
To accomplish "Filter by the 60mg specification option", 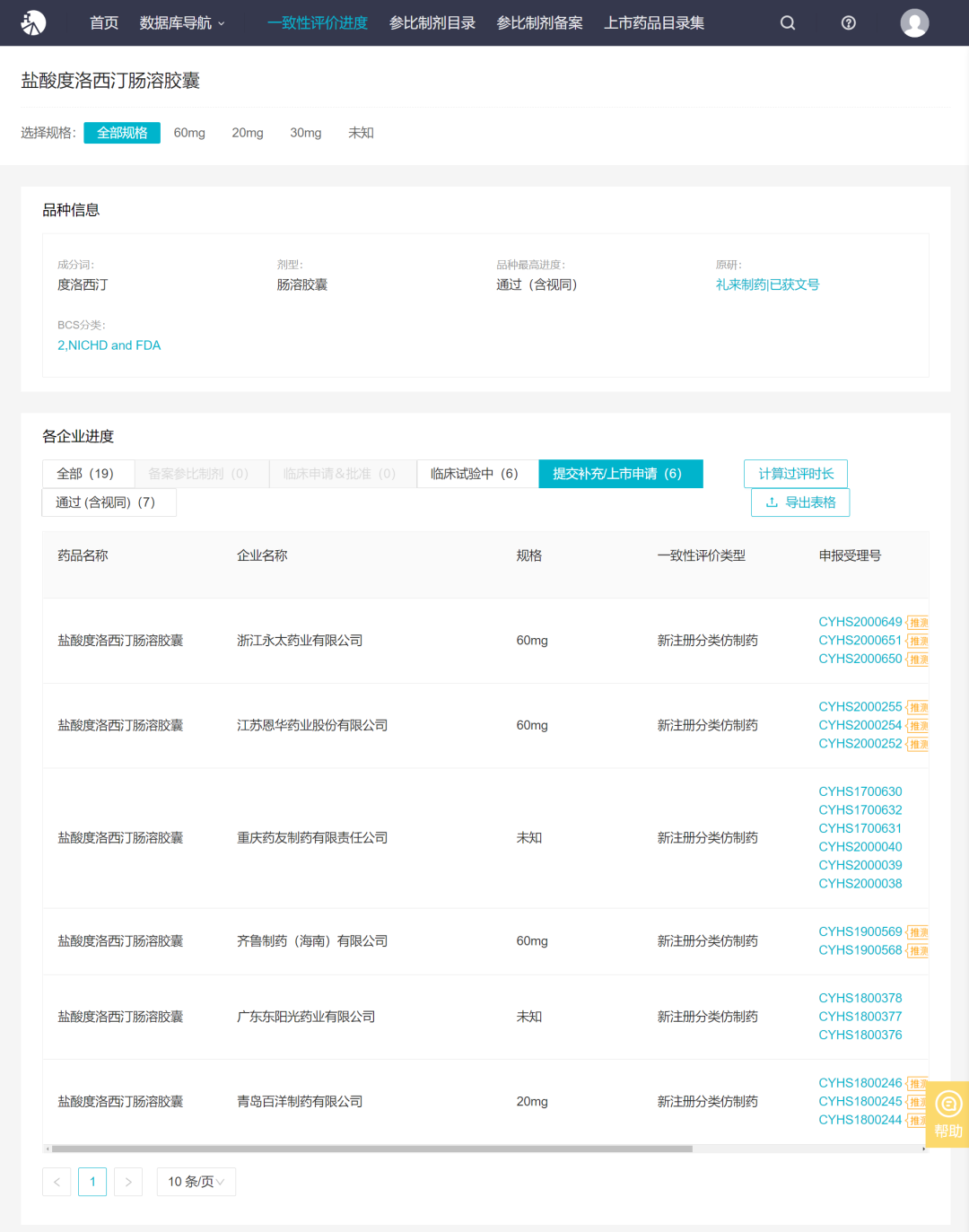I will (x=189, y=133).
